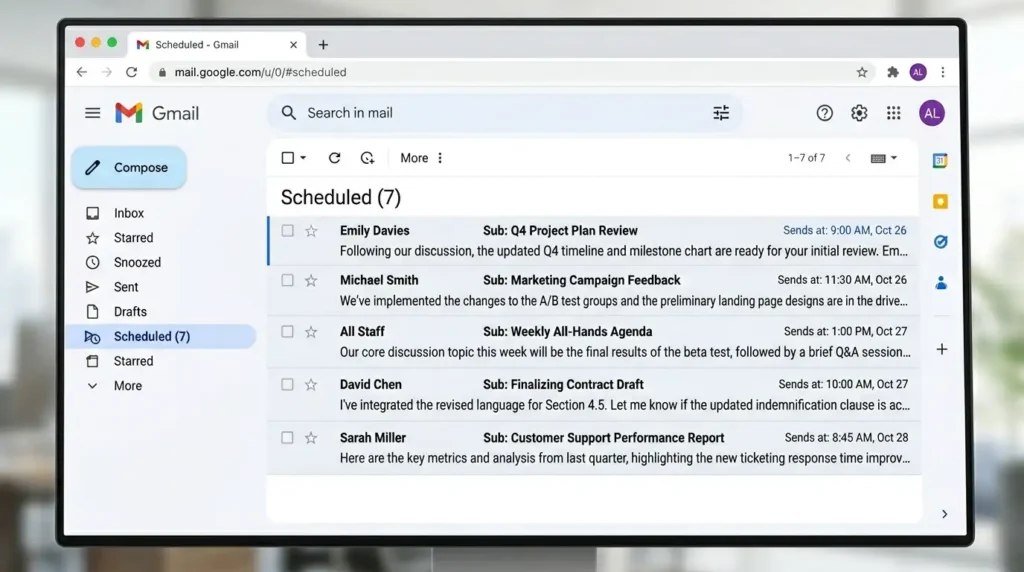Open select dropdown arrow beside checkbox
Screen dimensions: 1024x572
click(x=303, y=157)
